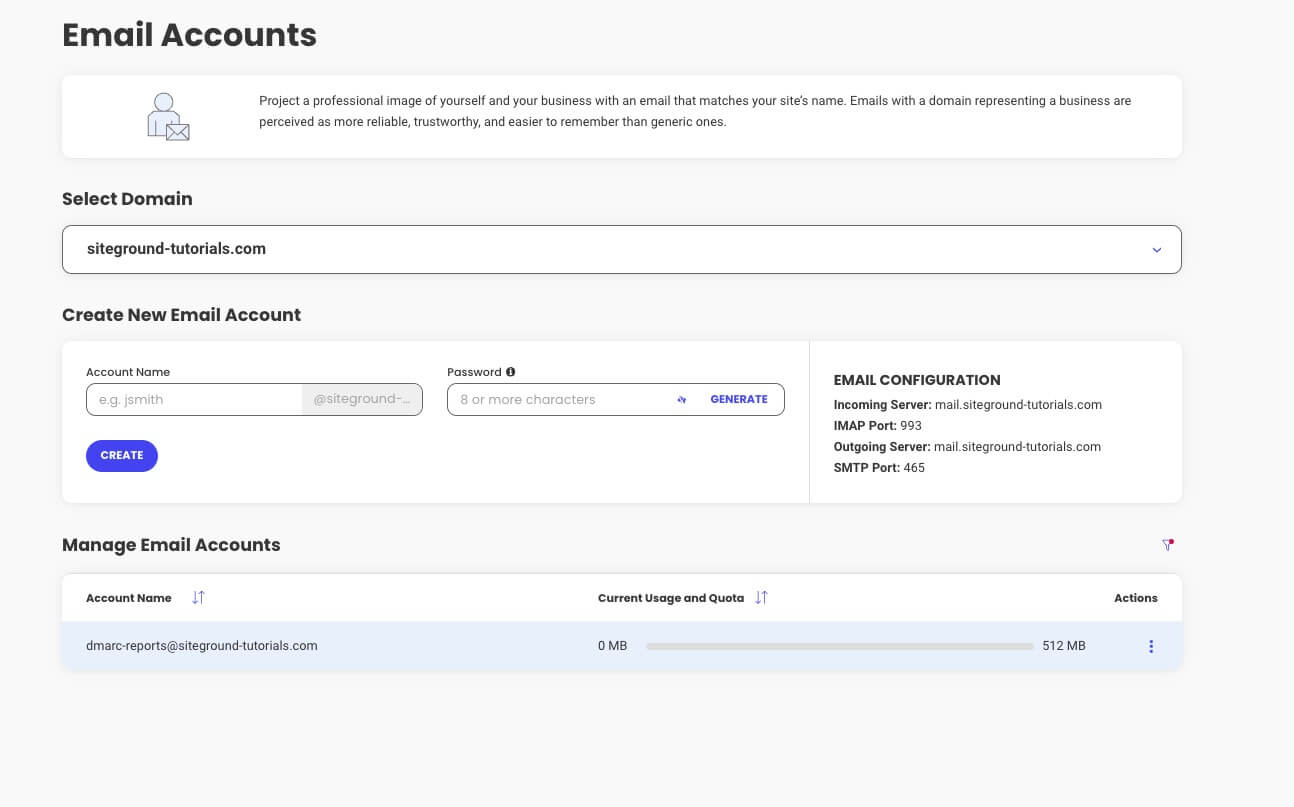Image resolution: width=1294 pixels, height=807 pixels.
Task: Sort by Account Name arrows icon
Action: point(198,597)
